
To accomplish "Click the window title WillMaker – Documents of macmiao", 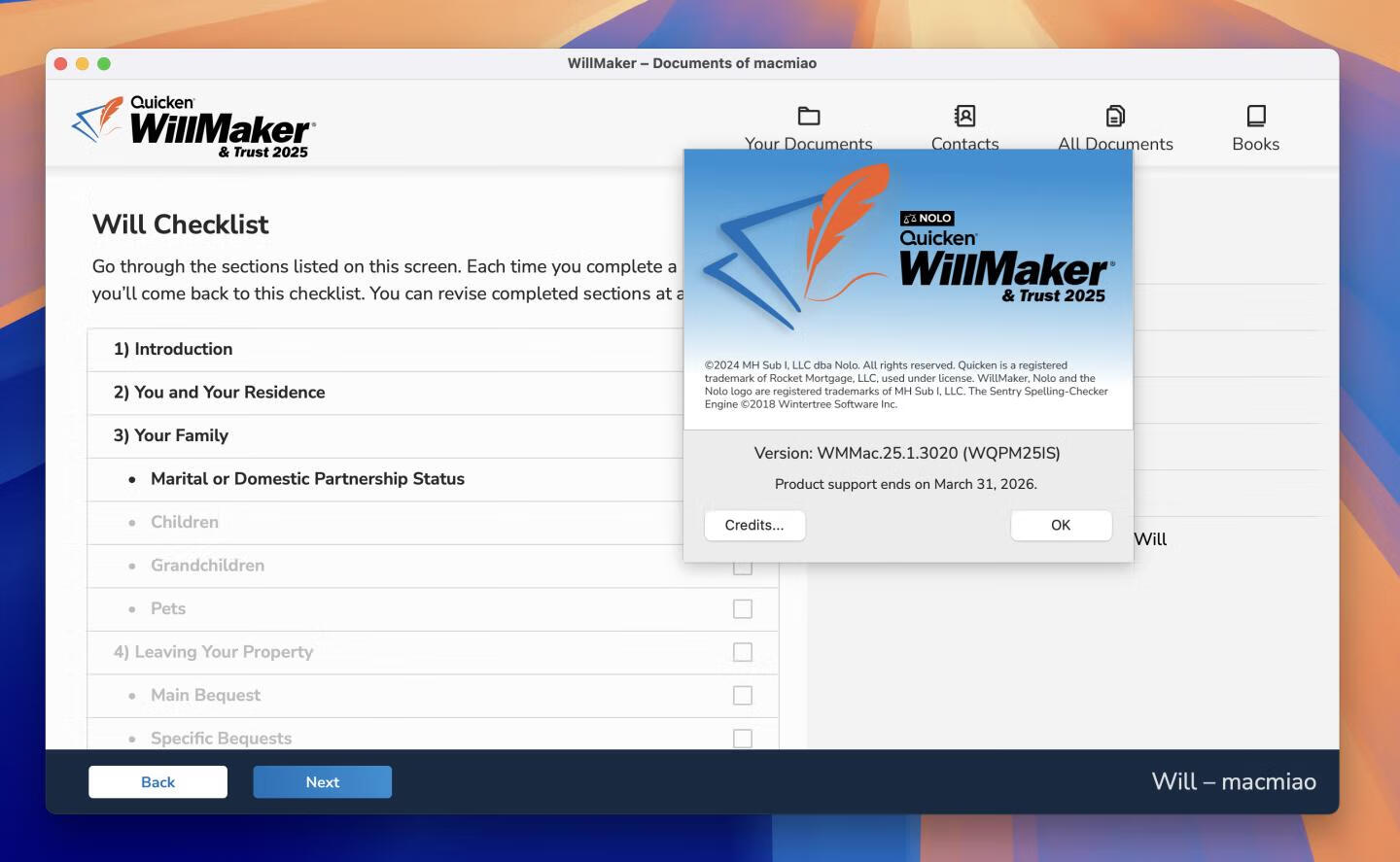I will tap(692, 63).
